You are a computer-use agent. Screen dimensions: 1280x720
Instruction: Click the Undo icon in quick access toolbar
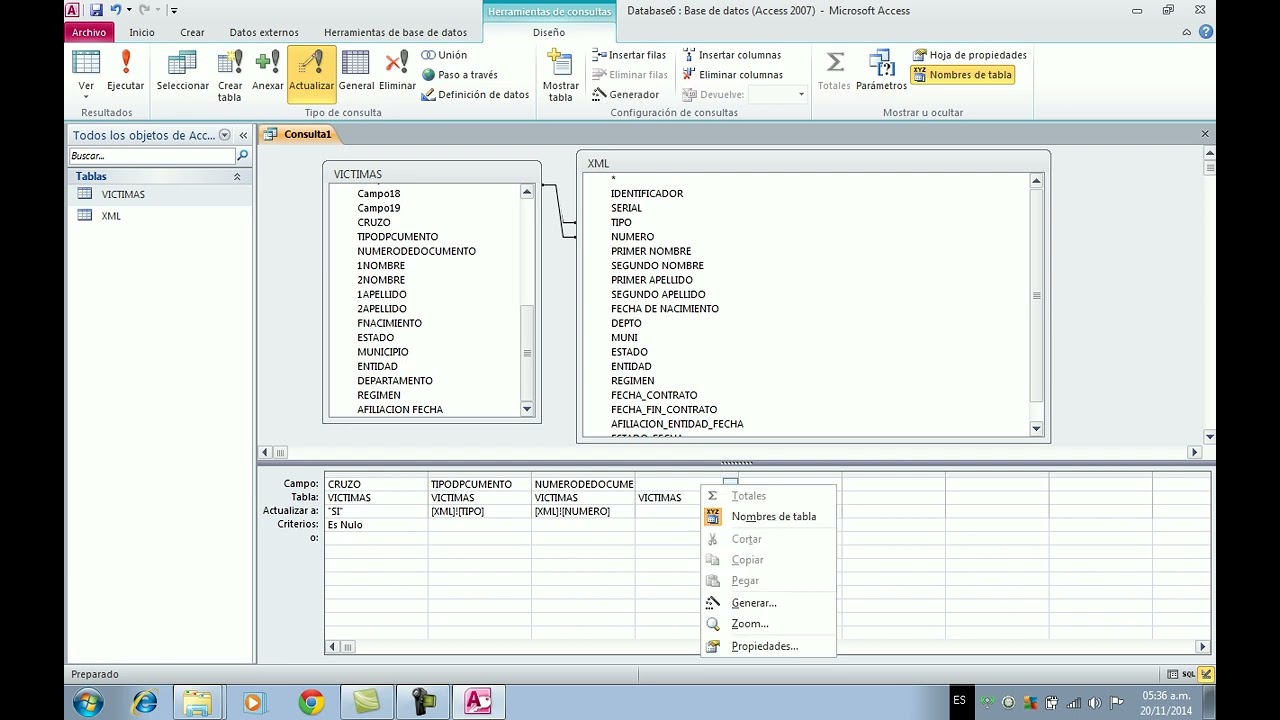tap(116, 10)
